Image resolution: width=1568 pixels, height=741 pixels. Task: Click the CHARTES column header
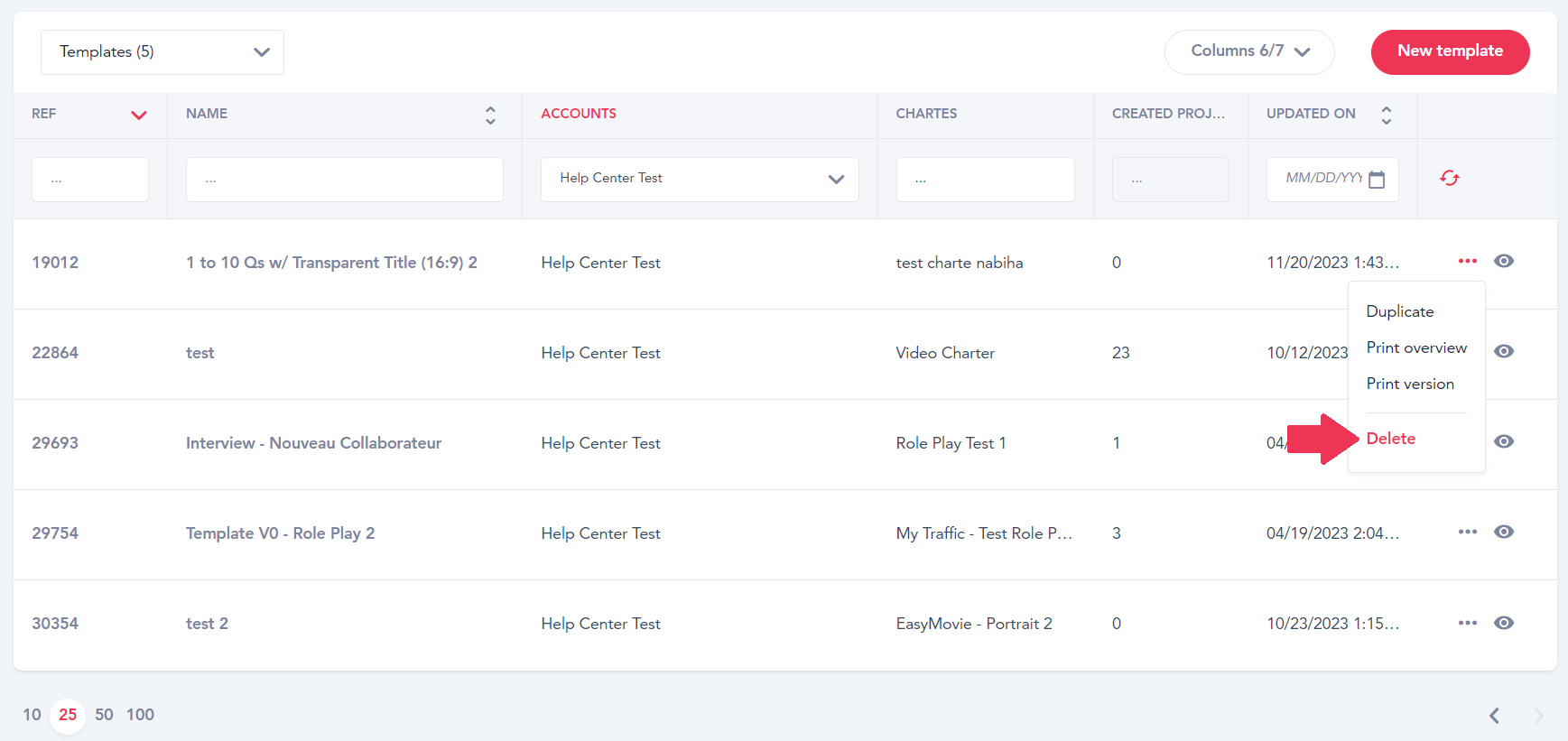click(x=926, y=114)
